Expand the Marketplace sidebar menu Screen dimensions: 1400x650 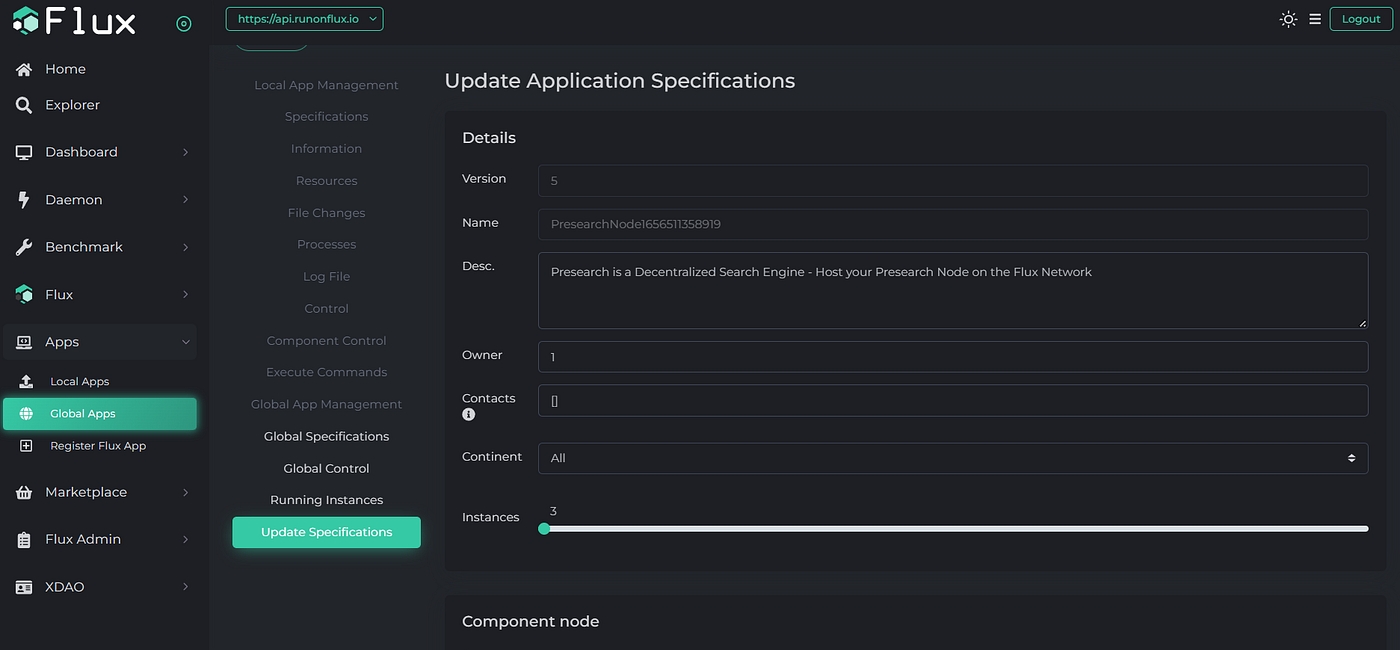(x=100, y=492)
